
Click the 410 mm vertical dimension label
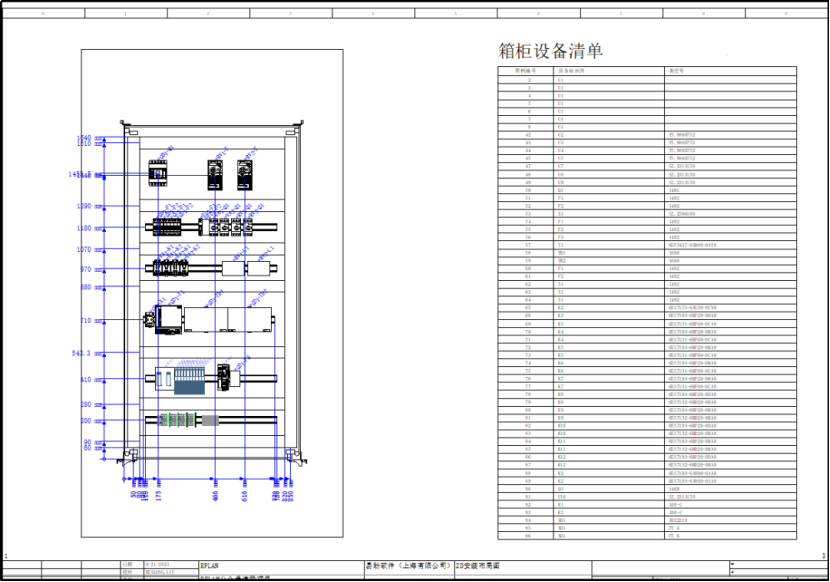click(91, 380)
